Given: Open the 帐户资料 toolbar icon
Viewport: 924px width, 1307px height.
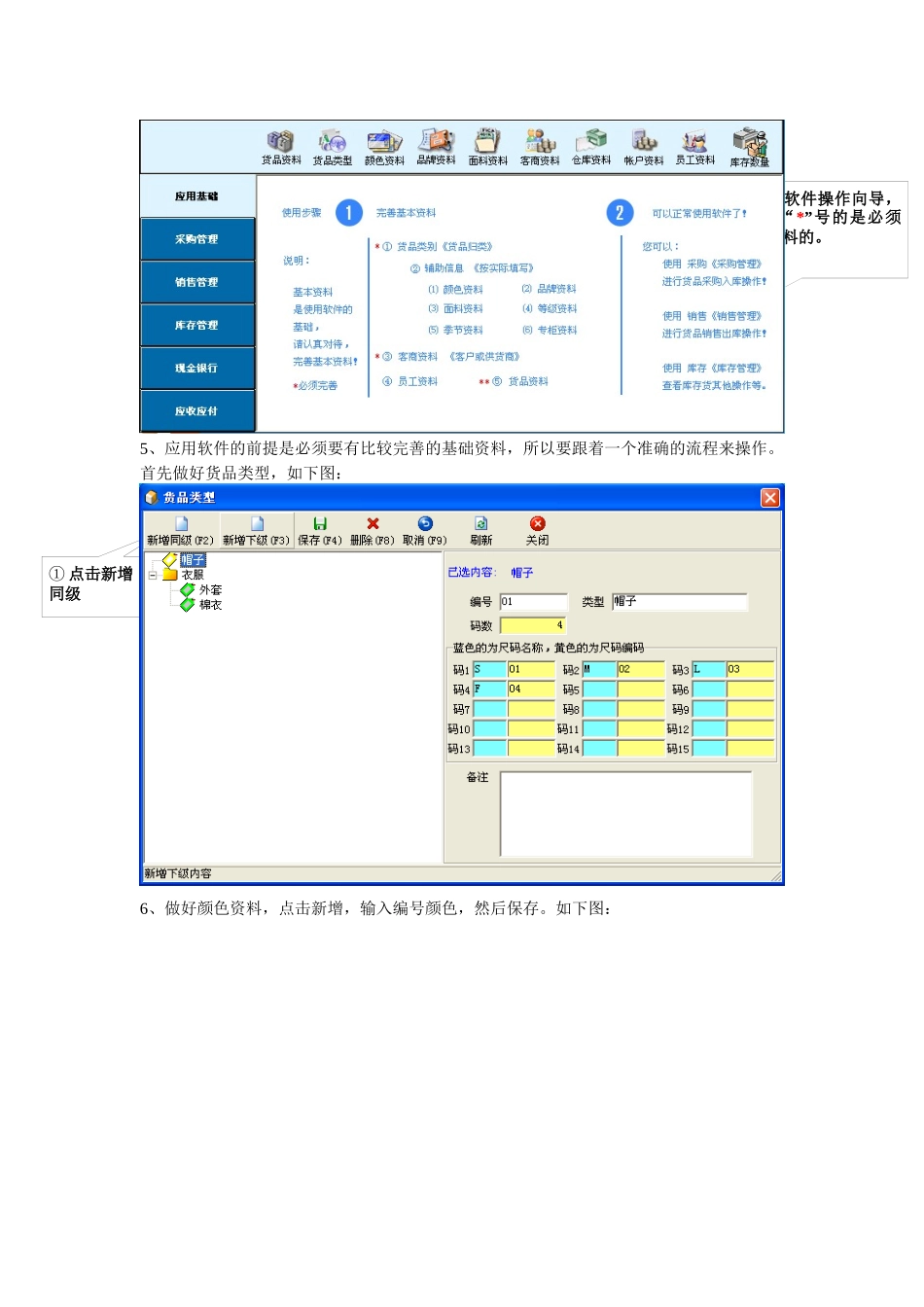Looking at the screenshot, I should tap(643, 147).
